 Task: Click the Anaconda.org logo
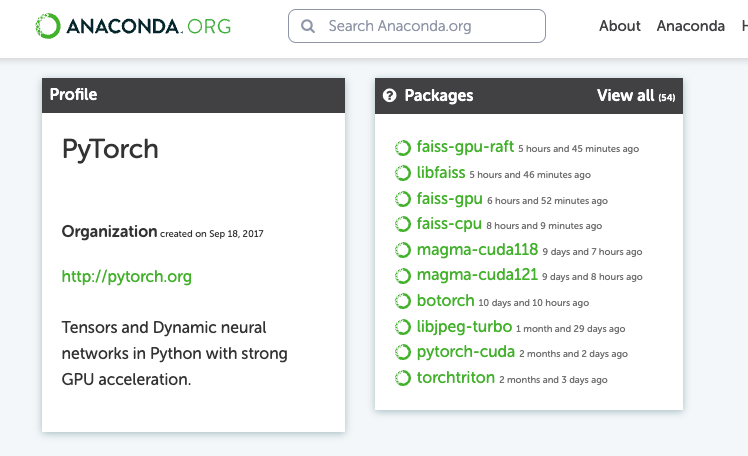133,26
